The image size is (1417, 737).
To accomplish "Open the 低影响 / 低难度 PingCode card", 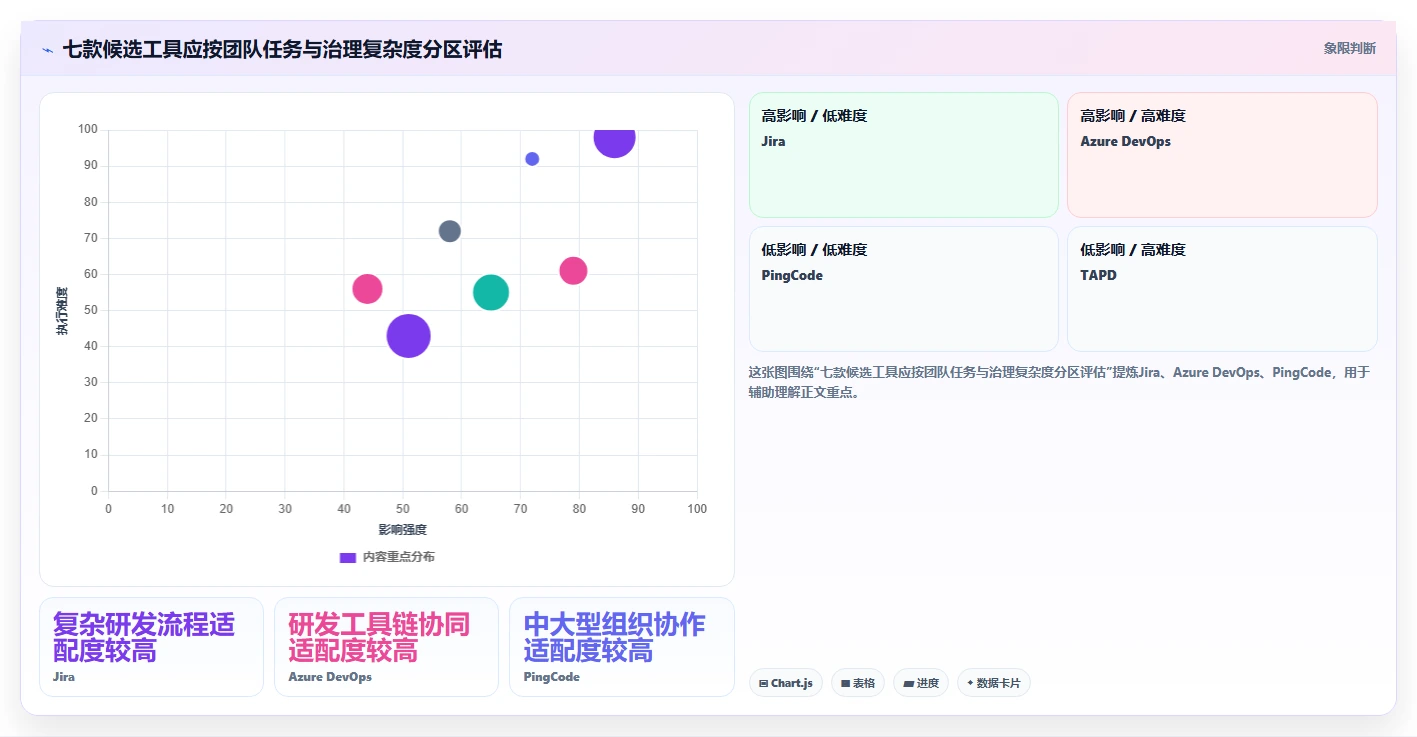I will 903,289.
